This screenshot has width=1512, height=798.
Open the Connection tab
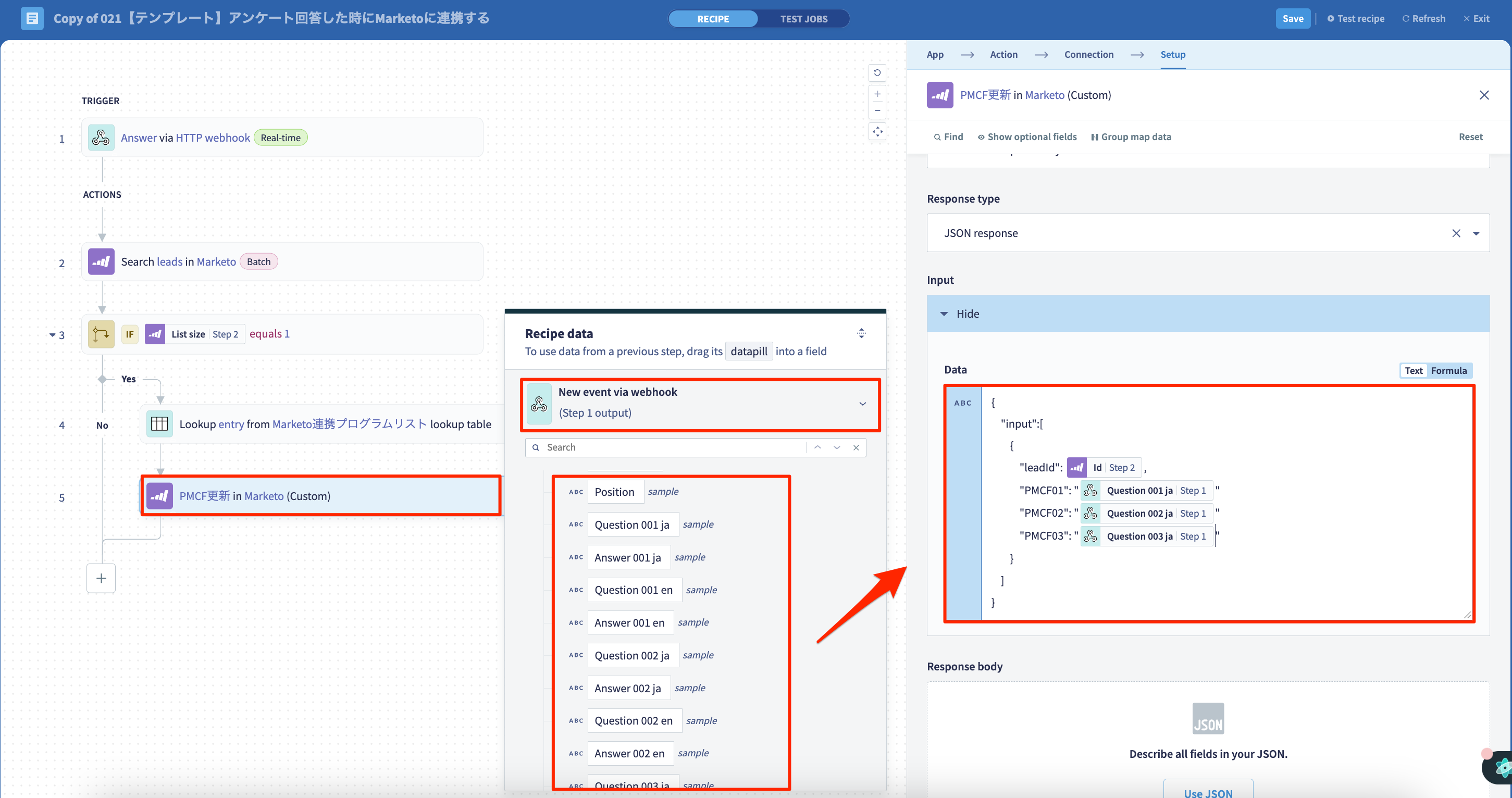tap(1089, 55)
